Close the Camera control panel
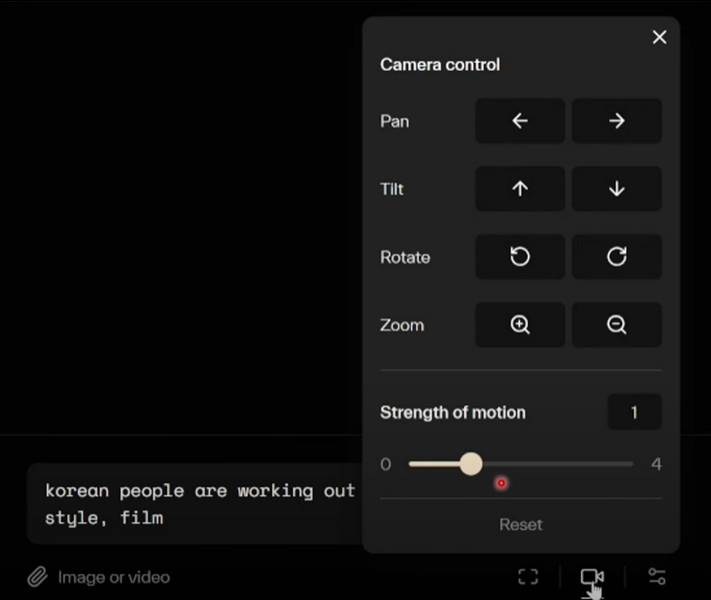Viewport: 711px width, 600px height. (x=659, y=37)
